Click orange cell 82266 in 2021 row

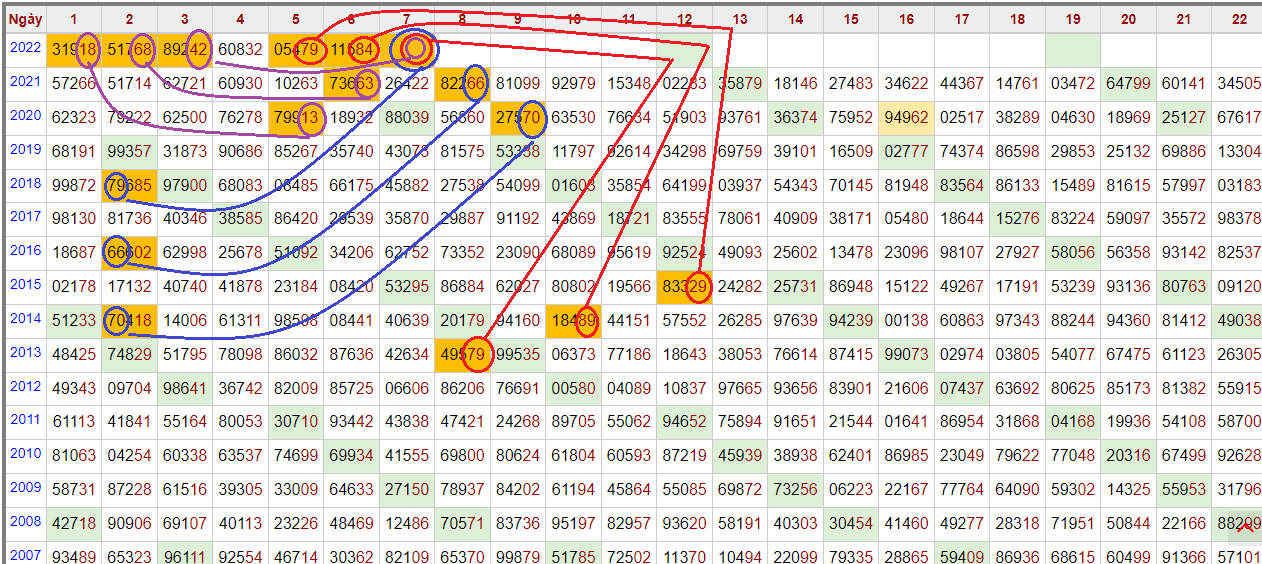pyautogui.click(x=463, y=83)
